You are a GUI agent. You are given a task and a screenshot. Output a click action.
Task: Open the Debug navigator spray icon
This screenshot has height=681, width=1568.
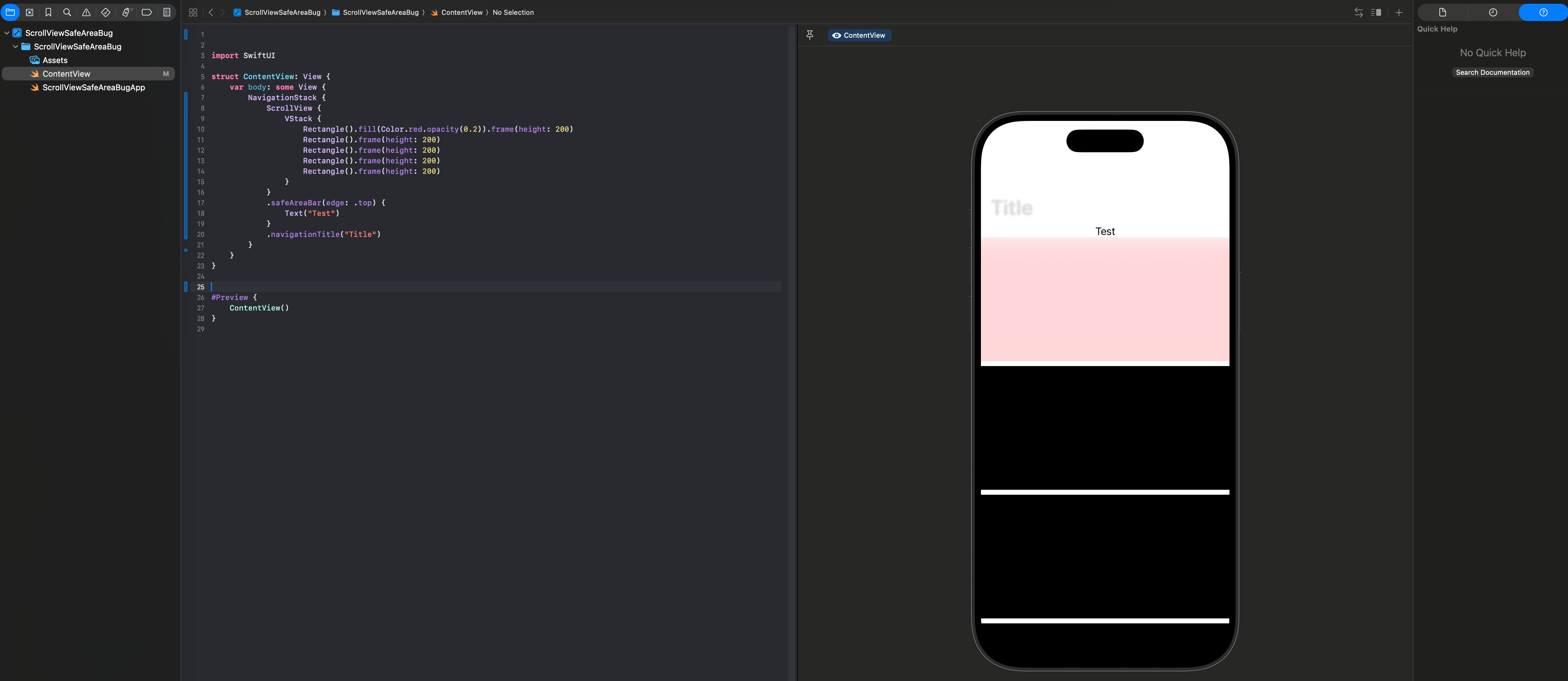[127, 12]
